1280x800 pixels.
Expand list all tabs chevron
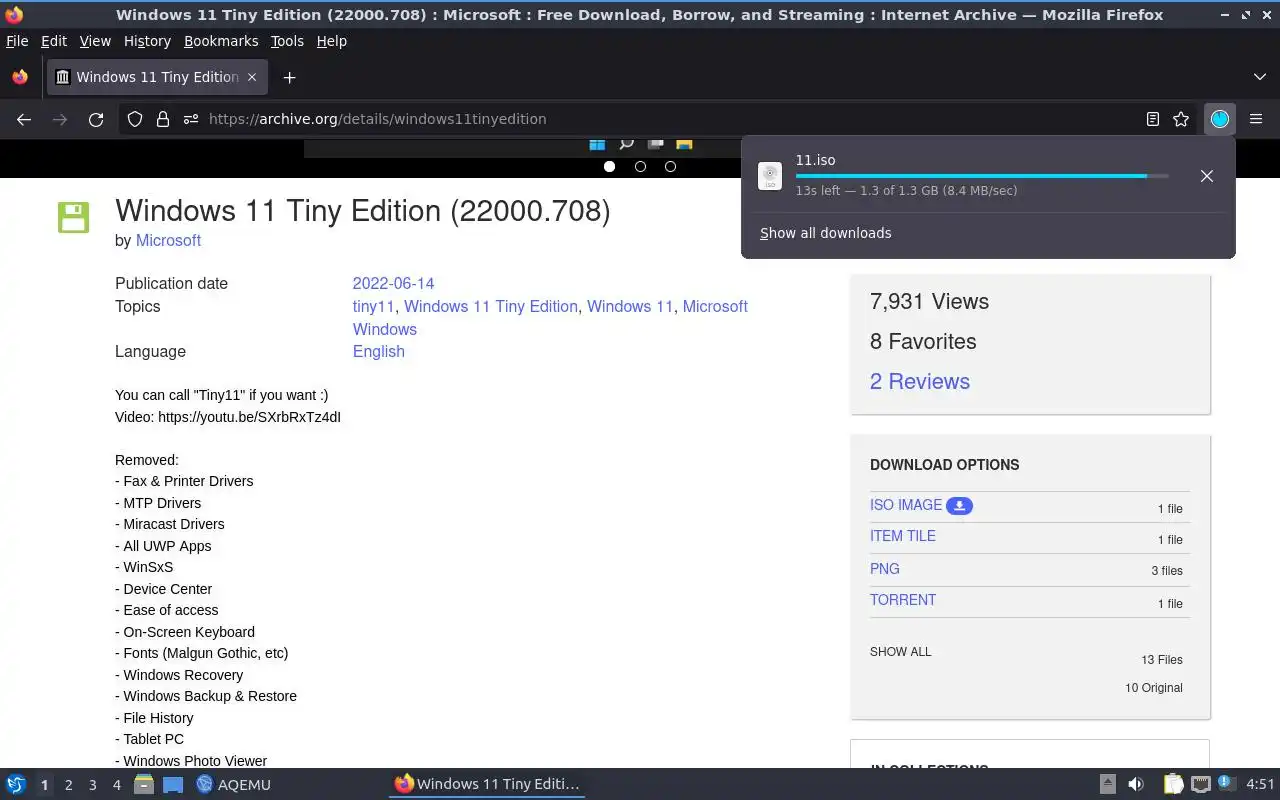1259,77
